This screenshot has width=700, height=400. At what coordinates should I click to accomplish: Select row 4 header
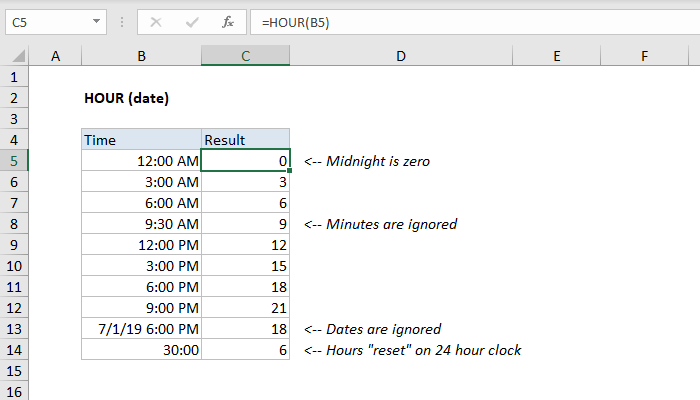[x=14, y=140]
